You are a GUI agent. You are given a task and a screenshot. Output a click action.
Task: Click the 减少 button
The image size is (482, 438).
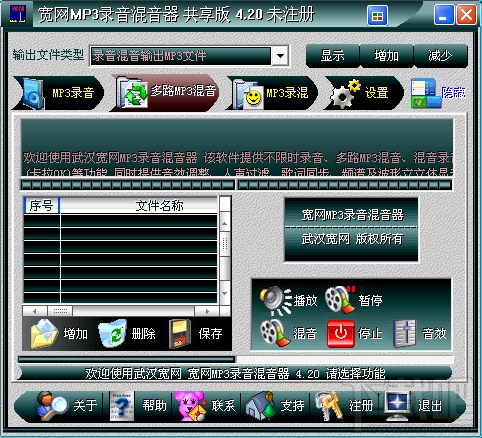click(440, 56)
